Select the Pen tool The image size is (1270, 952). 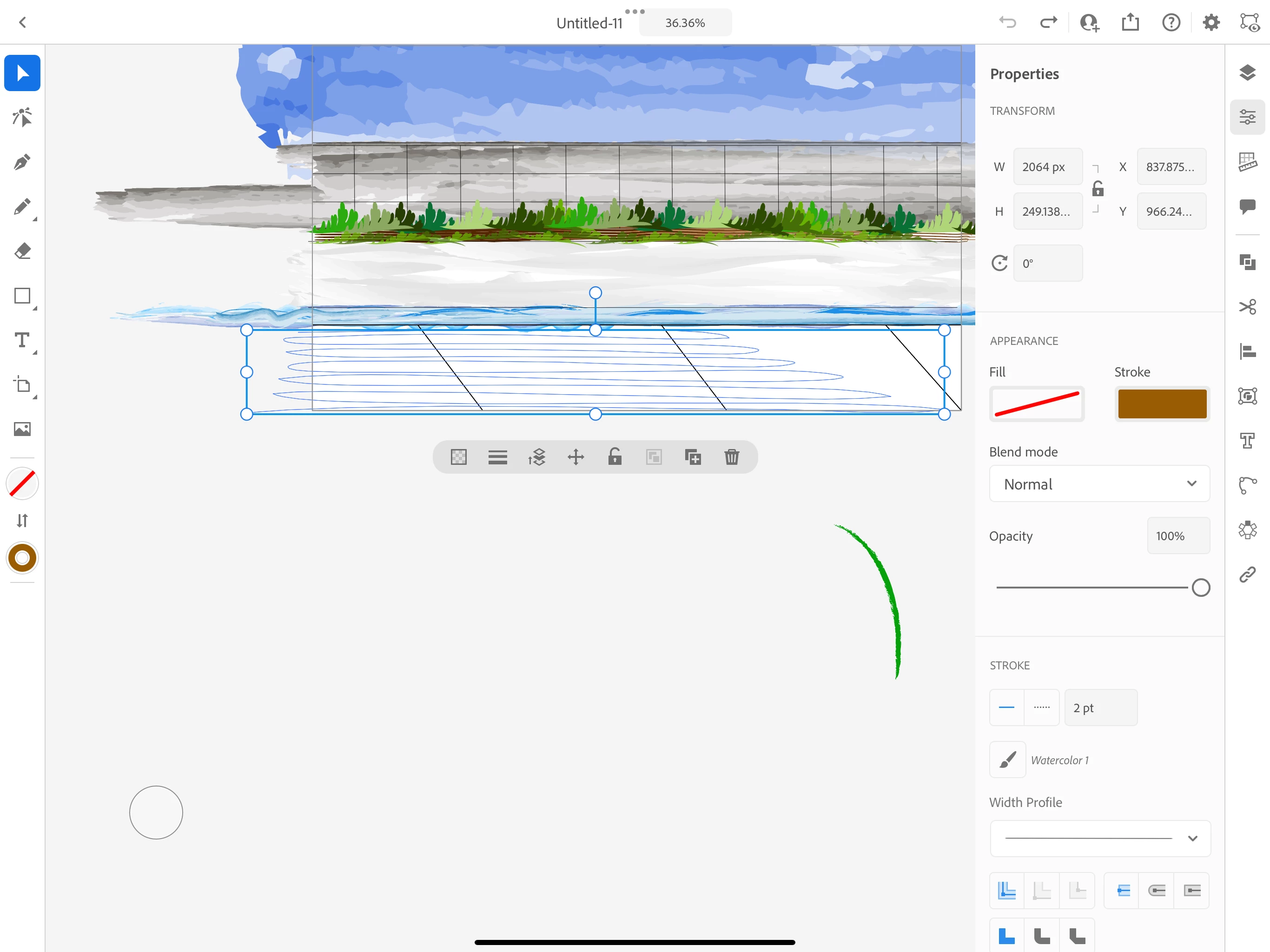(22, 163)
